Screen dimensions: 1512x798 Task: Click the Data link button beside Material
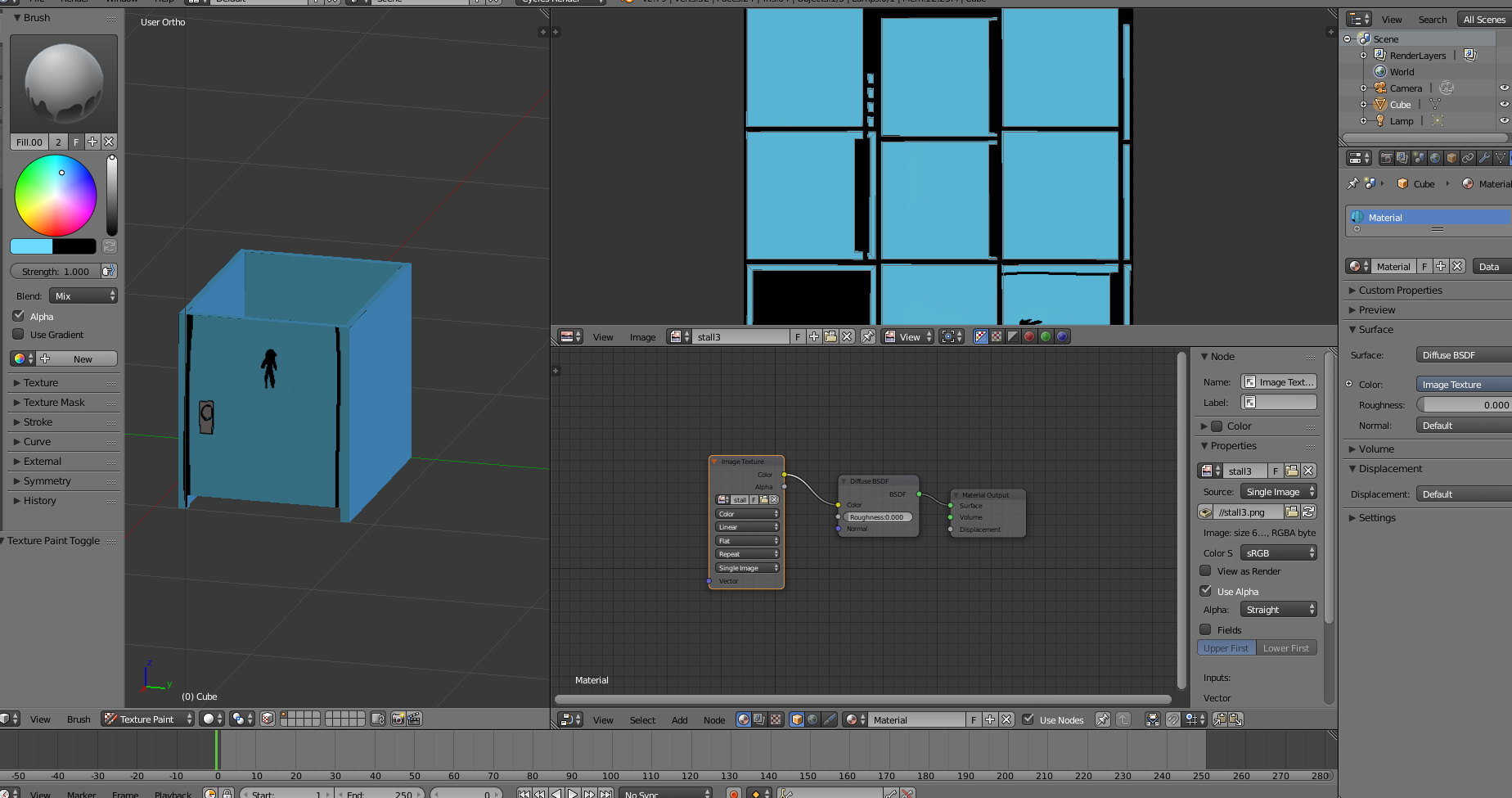[x=1491, y=266]
